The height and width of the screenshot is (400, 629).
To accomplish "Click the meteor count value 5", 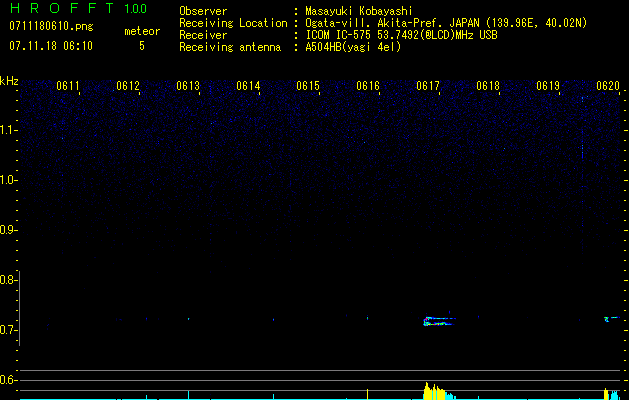I will [x=142, y=46].
